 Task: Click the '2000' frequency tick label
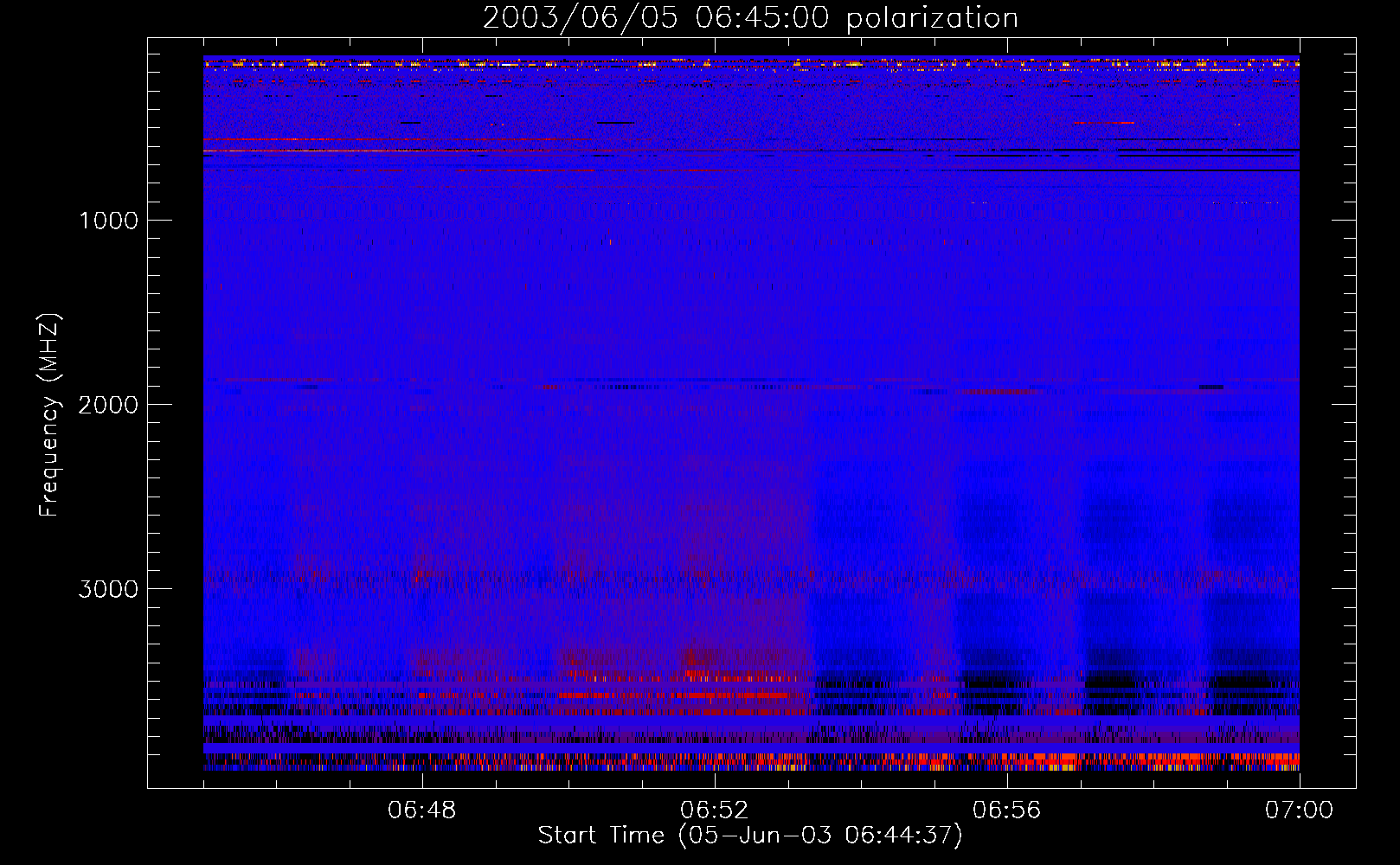[x=108, y=405]
